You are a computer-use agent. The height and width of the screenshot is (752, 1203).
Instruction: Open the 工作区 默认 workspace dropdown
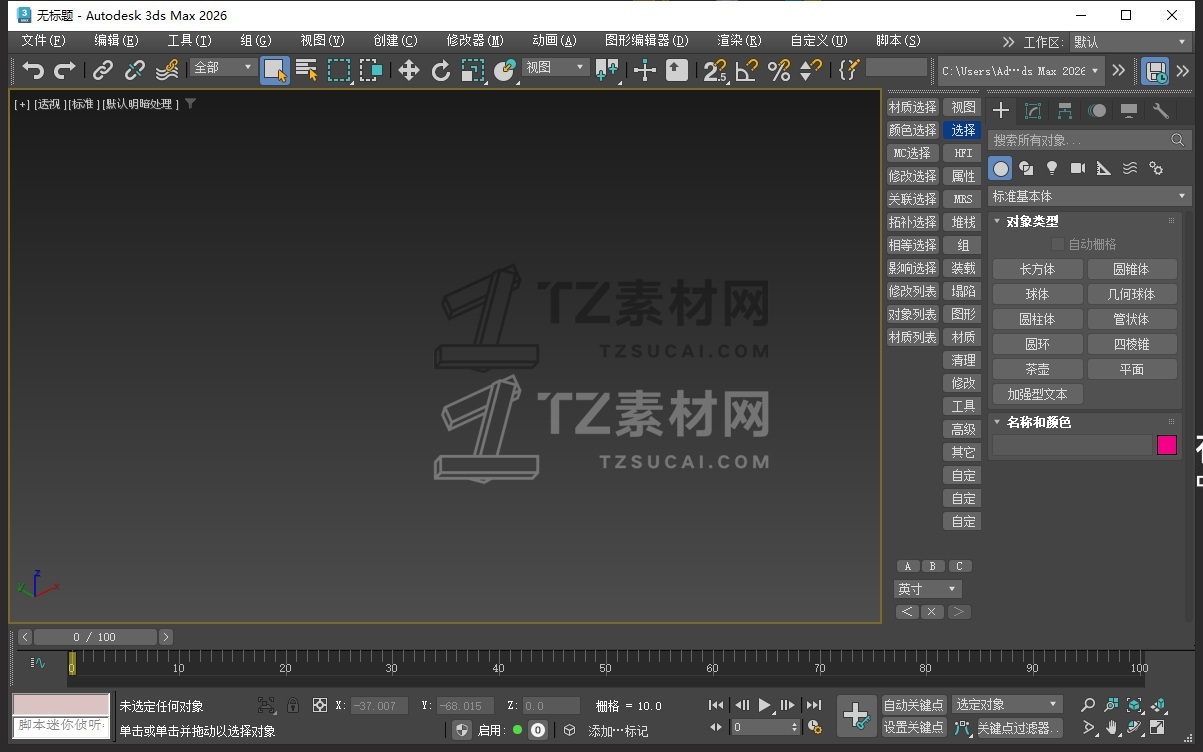(x=1130, y=42)
